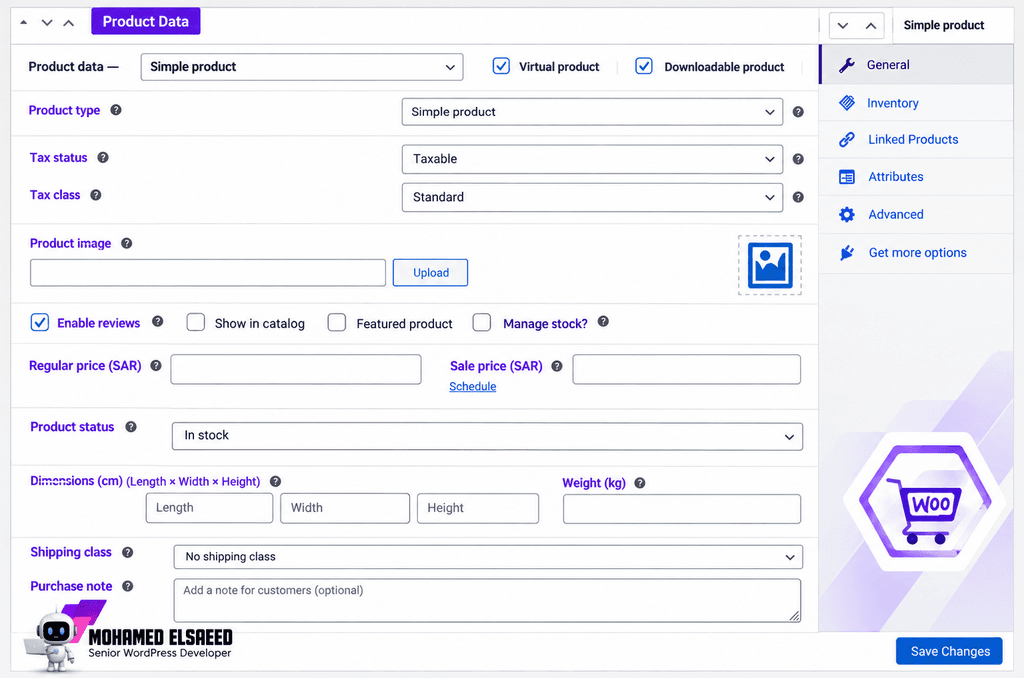Move Product Data panel up with header chevron
This screenshot has width=1024, height=678.
(69, 22)
